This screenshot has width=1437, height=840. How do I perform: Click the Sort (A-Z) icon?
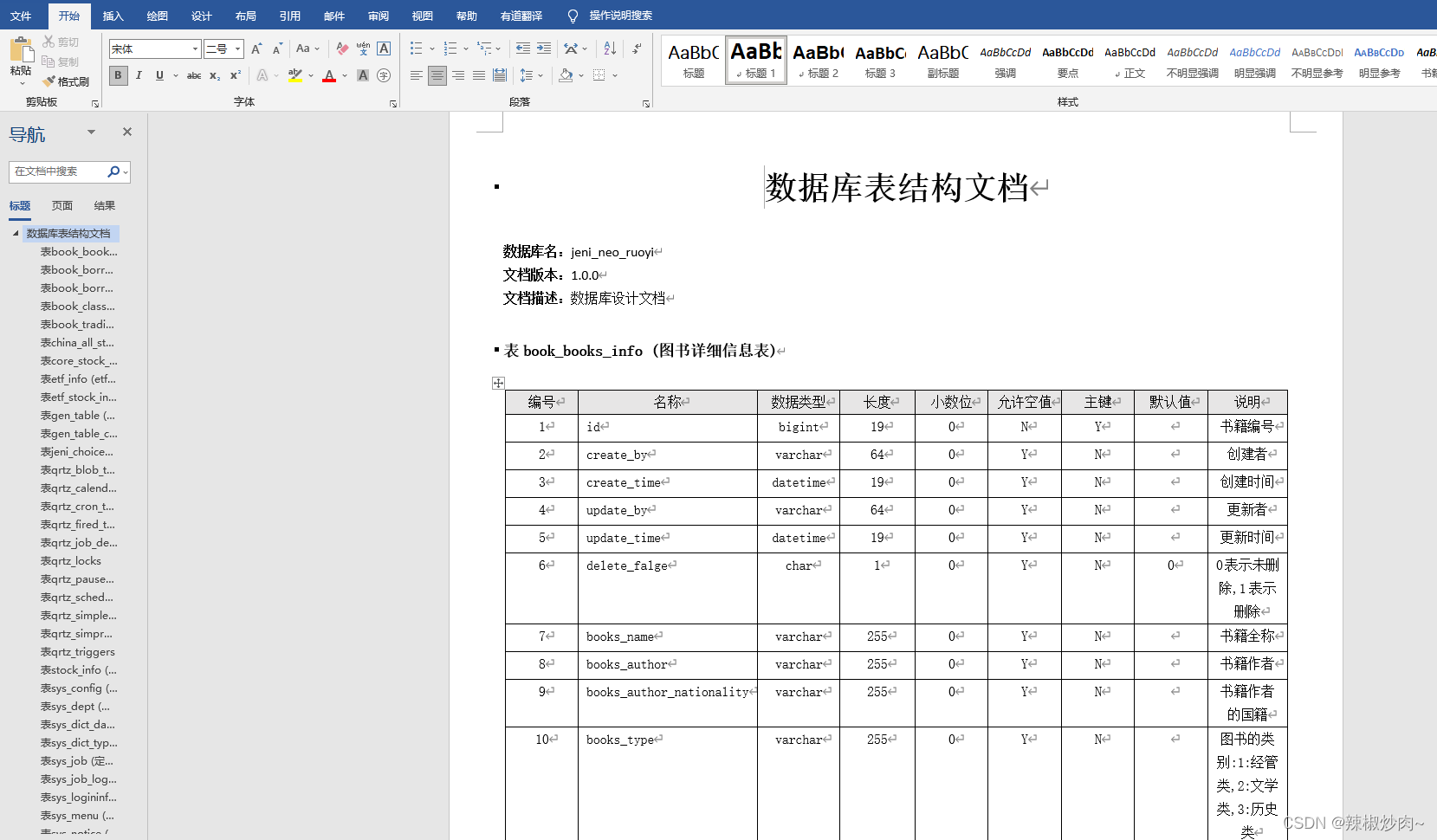coord(610,48)
